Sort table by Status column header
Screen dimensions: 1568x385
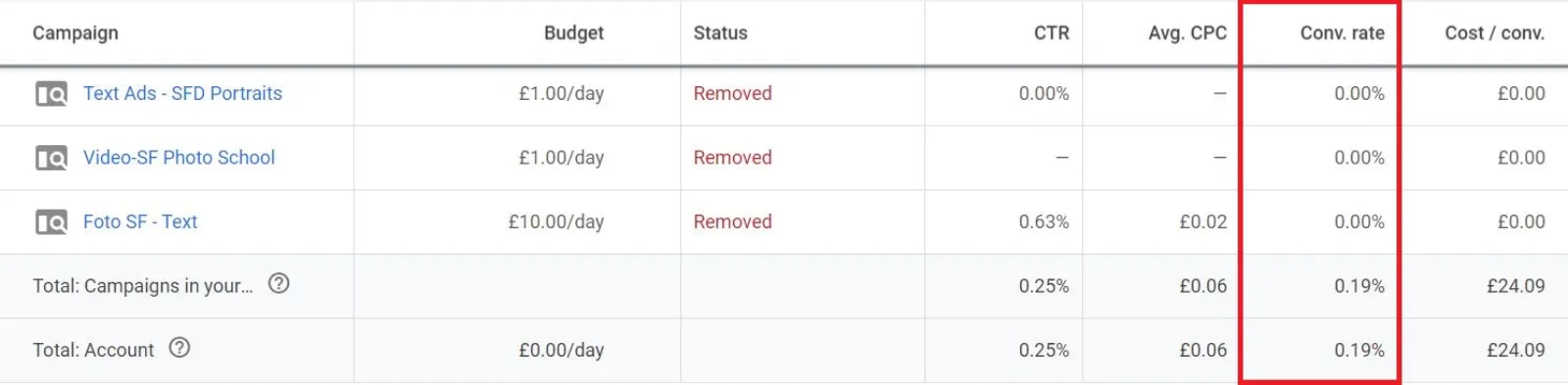click(720, 32)
